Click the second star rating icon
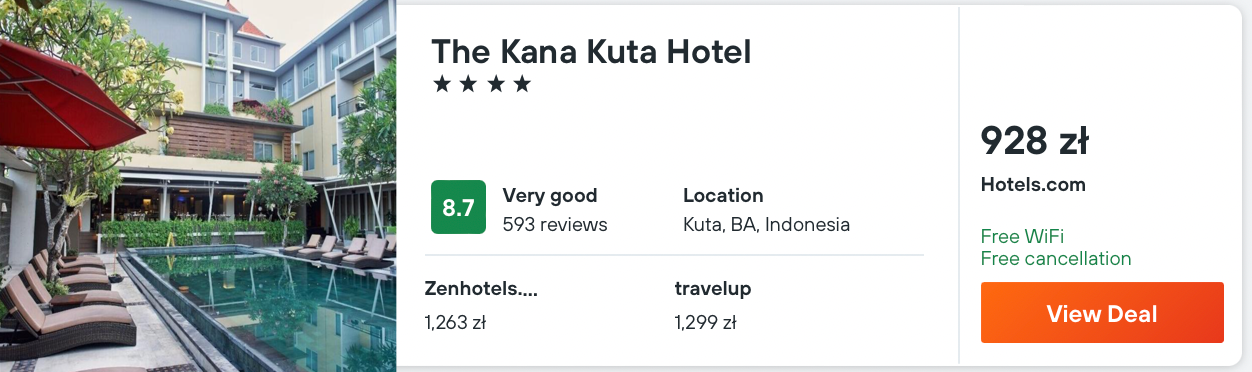Screen dimensions: 1252x372 click(x=468, y=84)
